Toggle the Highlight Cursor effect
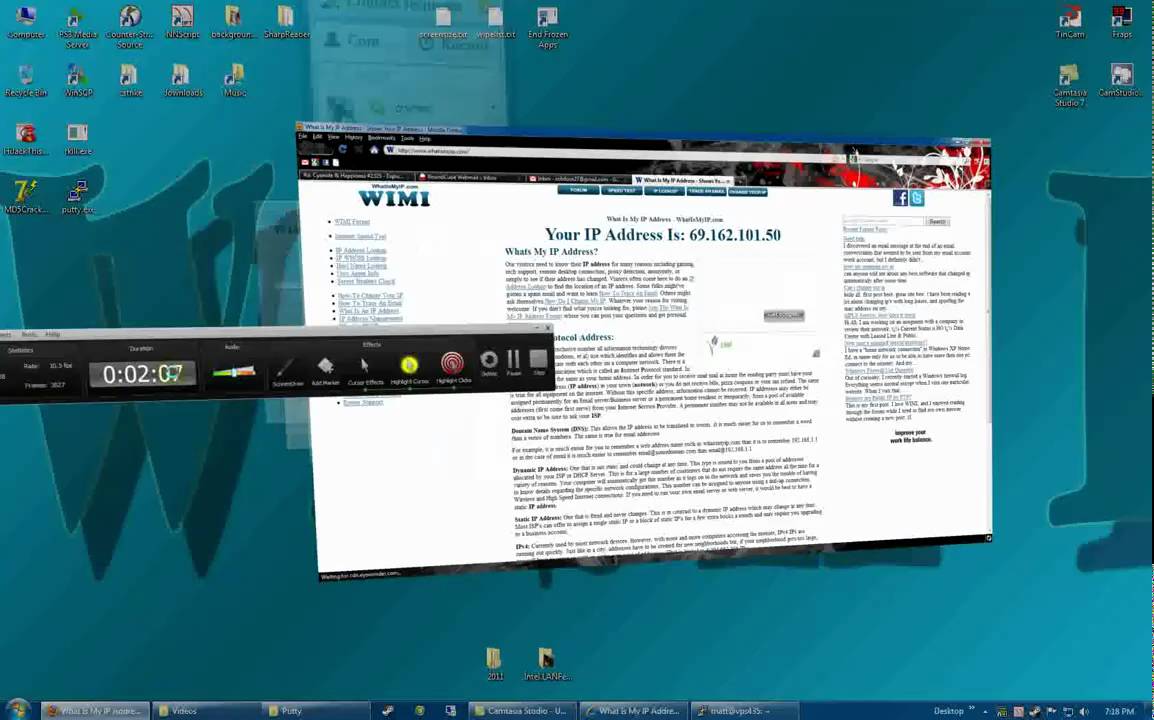Screen dimensions: 1154x720 (409, 369)
